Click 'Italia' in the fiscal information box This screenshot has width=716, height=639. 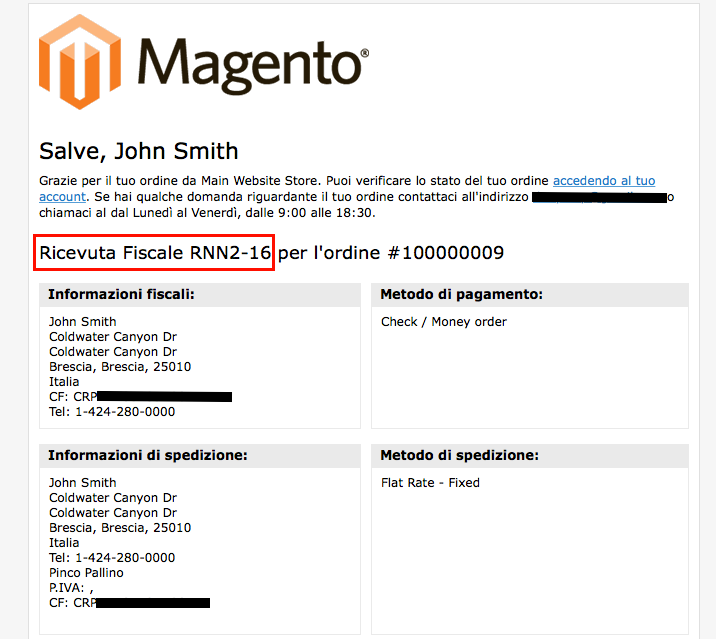coord(64,381)
